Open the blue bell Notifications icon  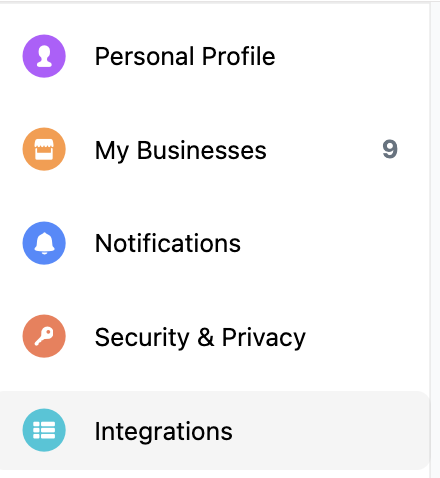coord(44,243)
